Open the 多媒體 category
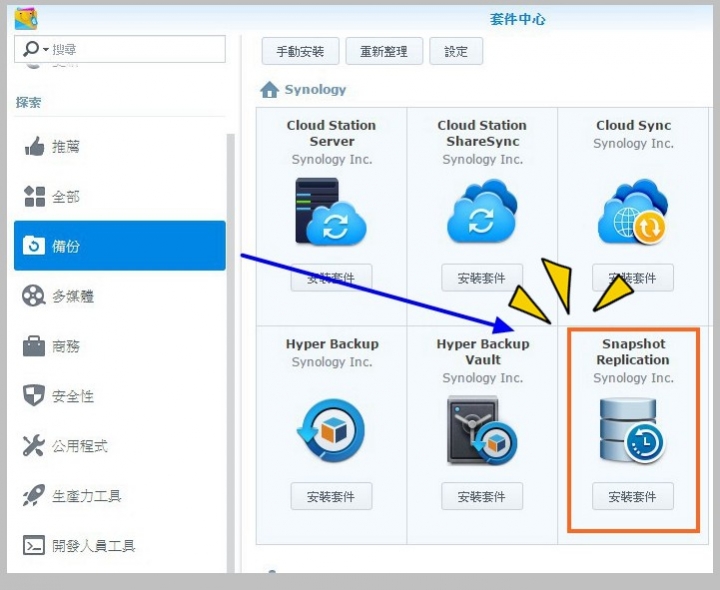Viewport: 720px width, 590px height. (x=120, y=296)
